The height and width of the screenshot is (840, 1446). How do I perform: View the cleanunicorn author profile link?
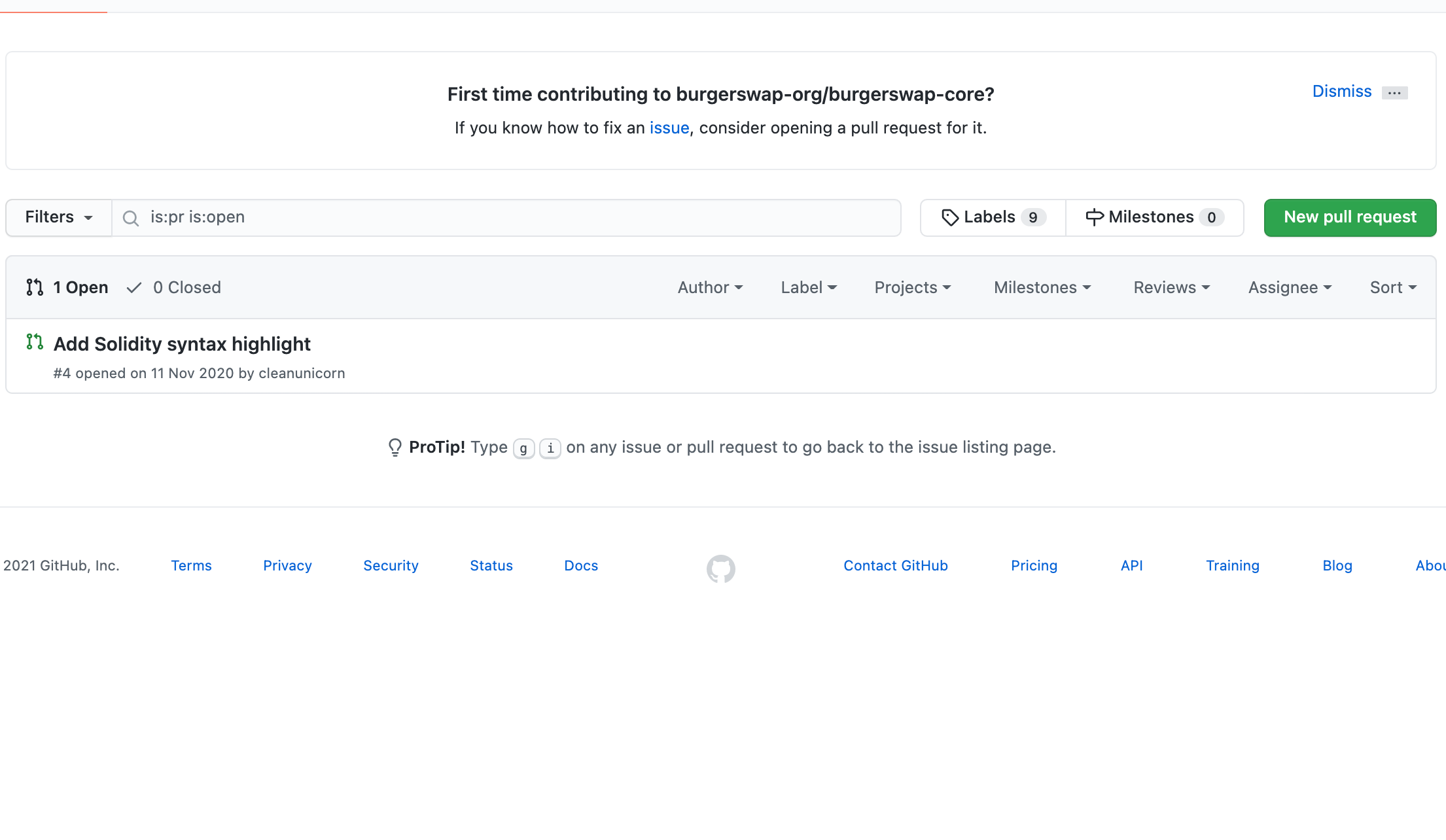pos(302,374)
